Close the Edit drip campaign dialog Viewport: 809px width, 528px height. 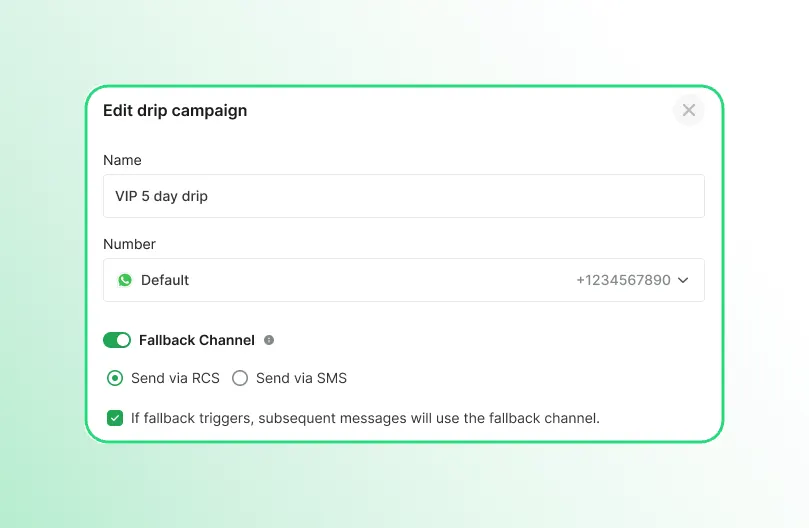tap(688, 110)
